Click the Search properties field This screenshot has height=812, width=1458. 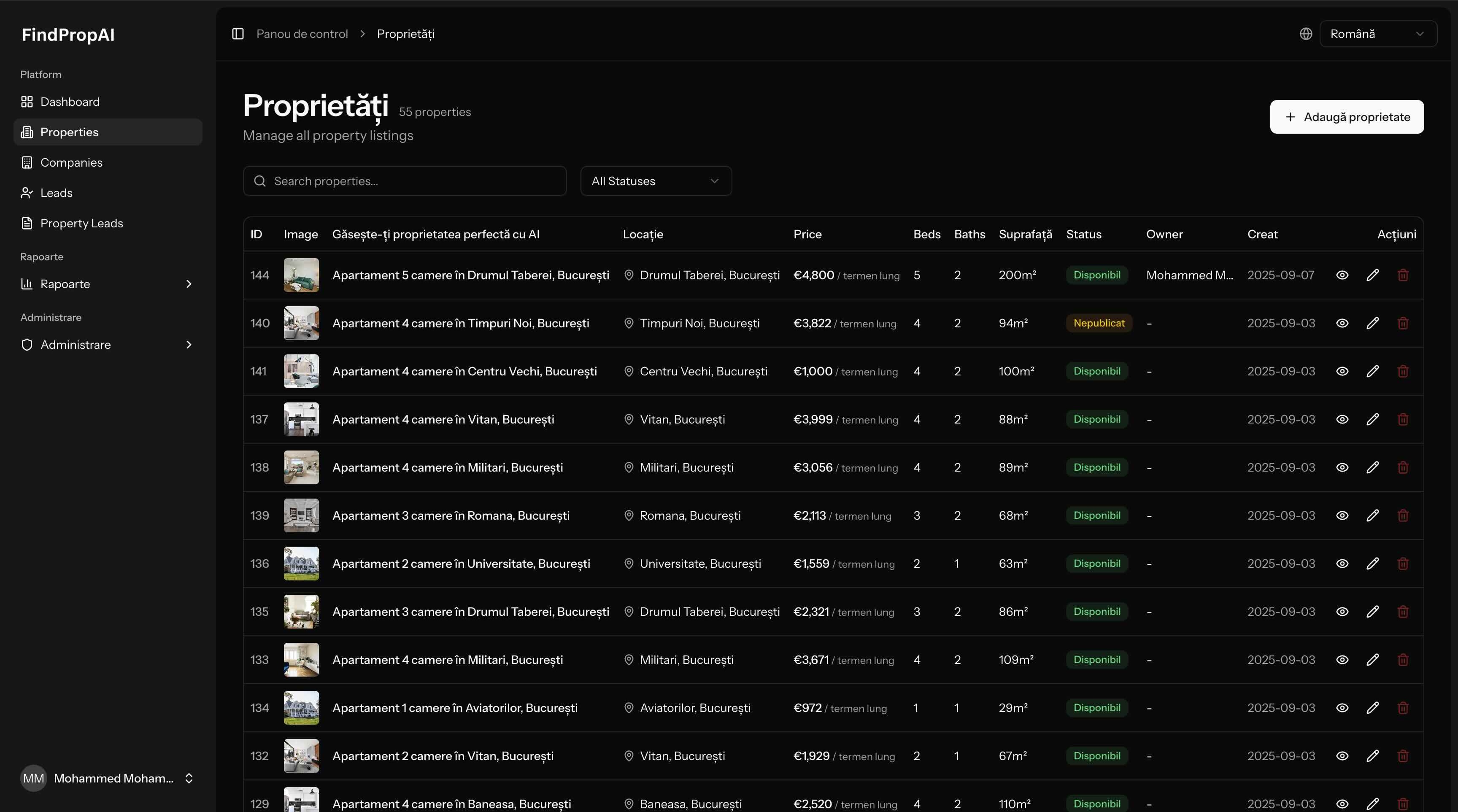point(405,181)
